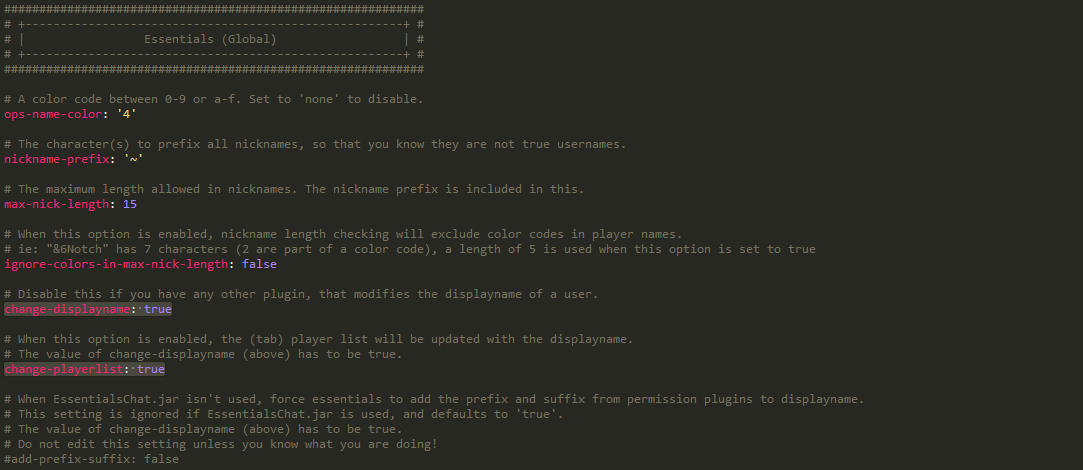Place cursor on the ops-name-color key

pyautogui.click(x=56, y=114)
